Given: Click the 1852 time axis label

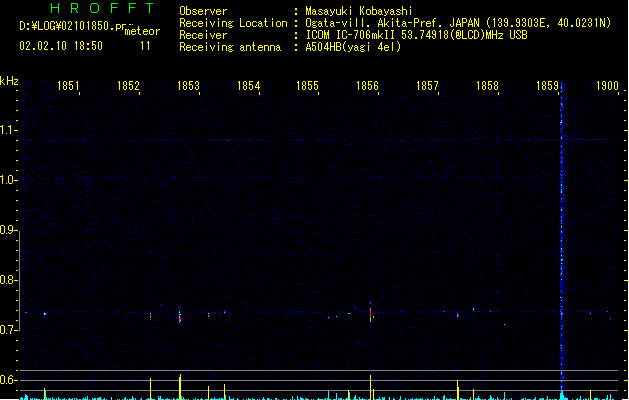Looking at the screenshot, I should tap(128, 85).
